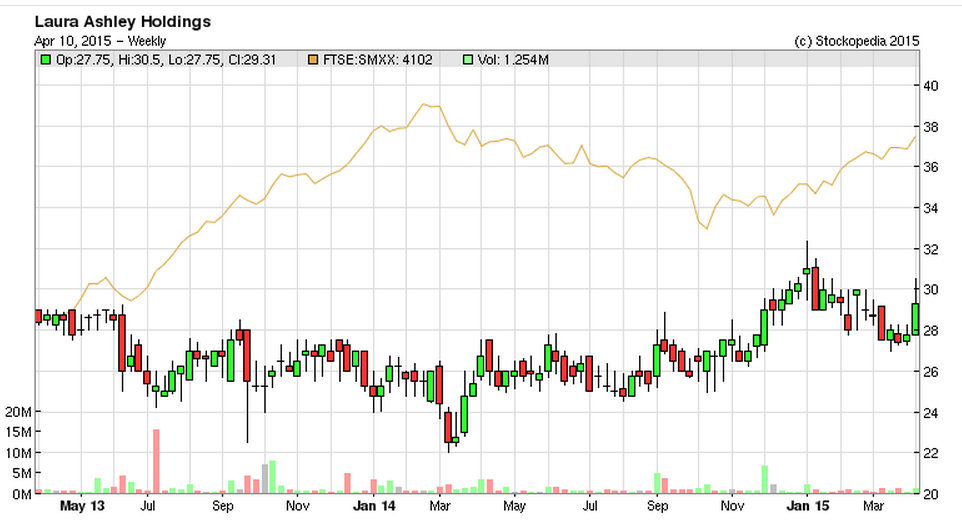Viewport: 962px width, 532px height.
Task: Click the '15M' volume axis label
Action: [18, 432]
